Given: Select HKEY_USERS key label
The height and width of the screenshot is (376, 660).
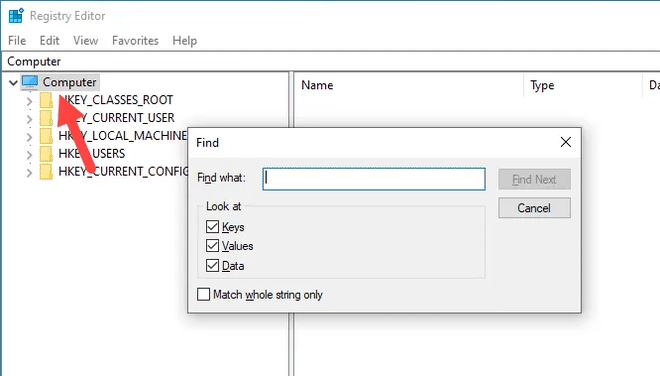Looking at the screenshot, I should click(x=92, y=154).
